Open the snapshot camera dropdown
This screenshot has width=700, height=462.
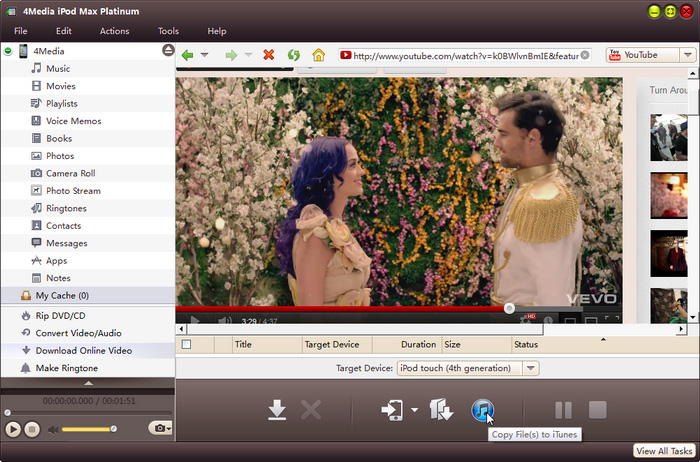[x=160, y=428]
